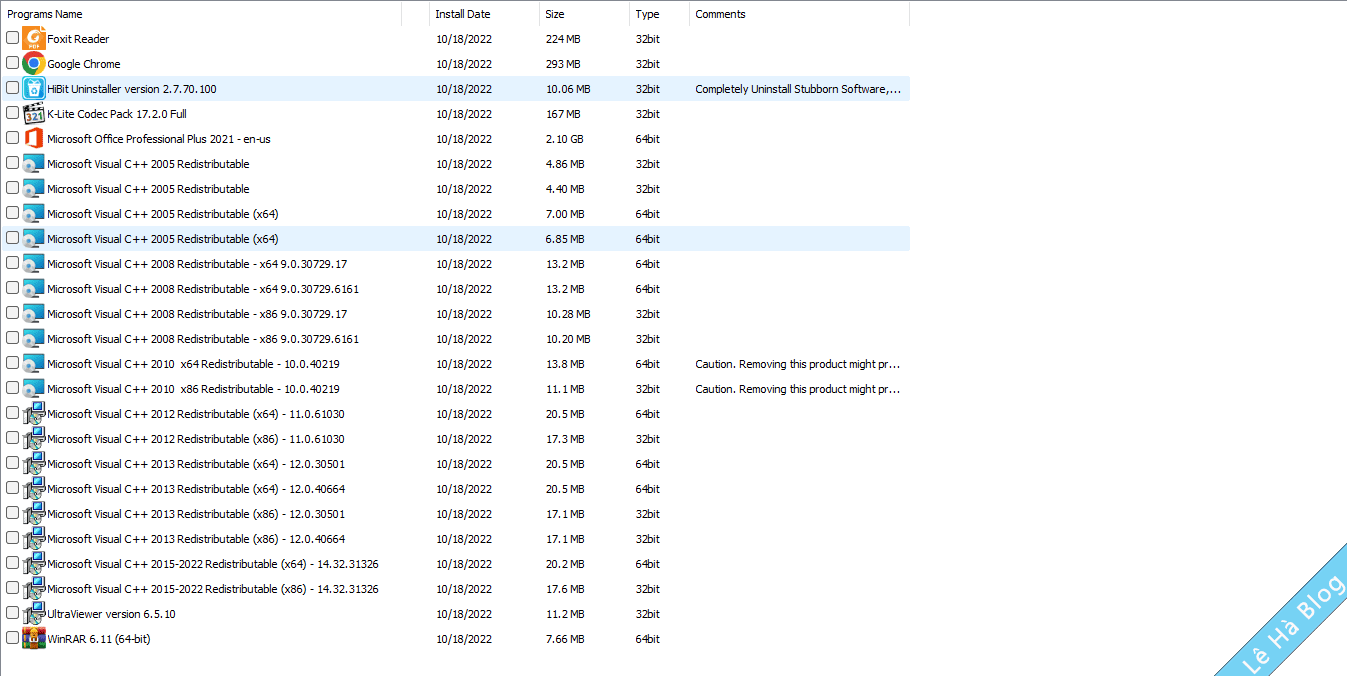Viewport: 1347px width, 676px height.
Task: Sort by Install Date column header
Action: [x=484, y=14]
